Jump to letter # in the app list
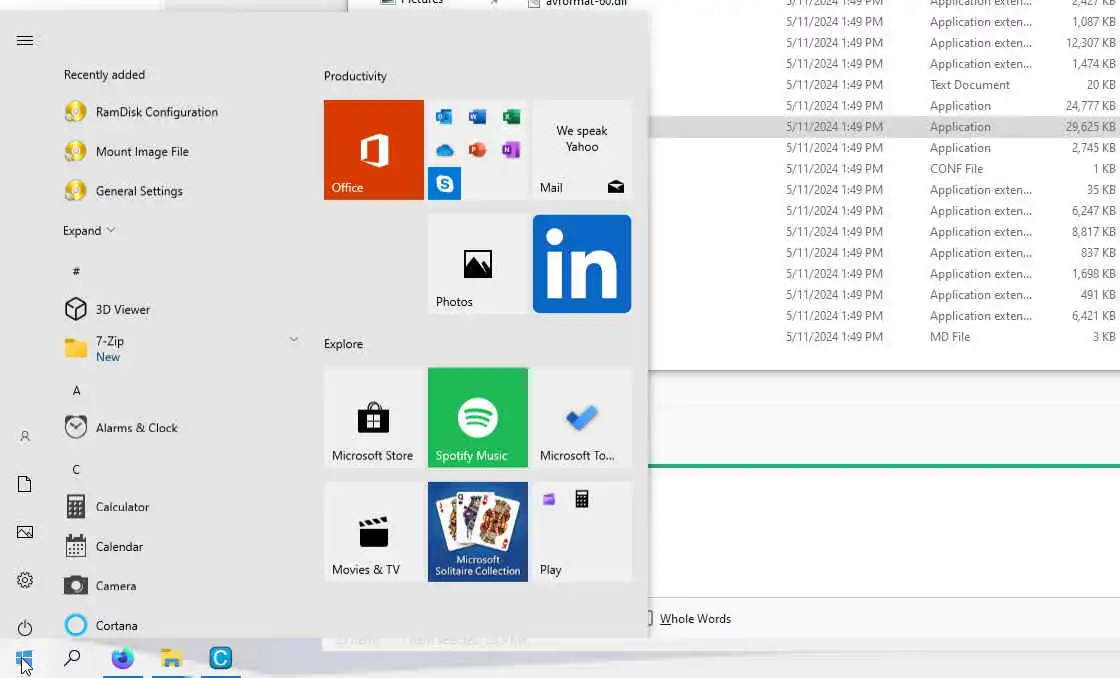The width and height of the screenshot is (1120, 678). coord(76,271)
